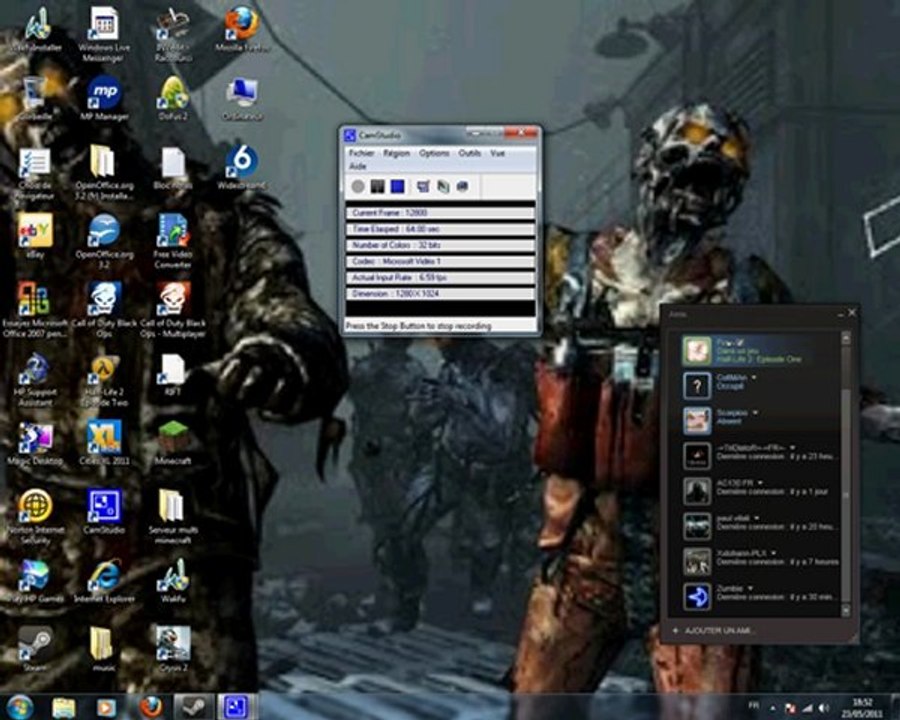The width and height of the screenshot is (900, 720).
Task: Open the OpenOffice.org 3.2 shortcut
Action: click(x=104, y=241)
